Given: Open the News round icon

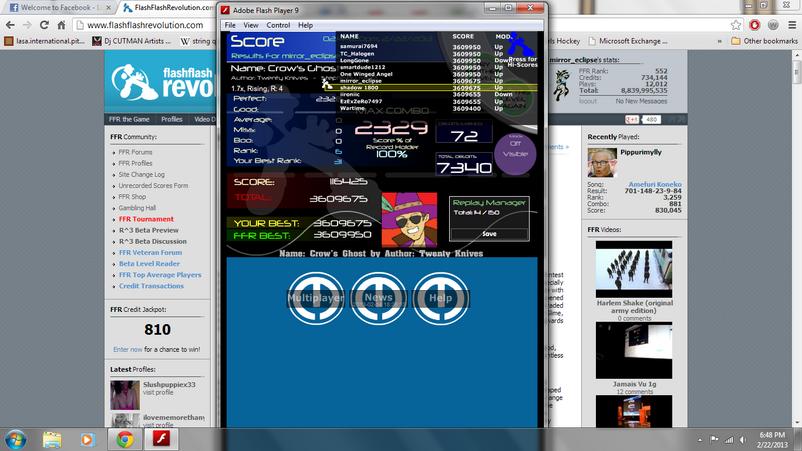Looking at the screenshot, I should (378, 298).
